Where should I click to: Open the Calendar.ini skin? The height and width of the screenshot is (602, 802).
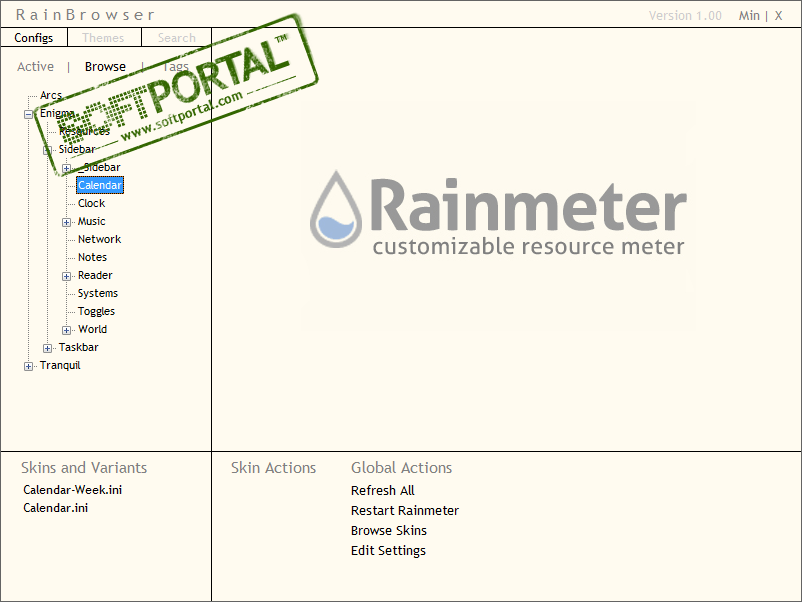(56, 508)
